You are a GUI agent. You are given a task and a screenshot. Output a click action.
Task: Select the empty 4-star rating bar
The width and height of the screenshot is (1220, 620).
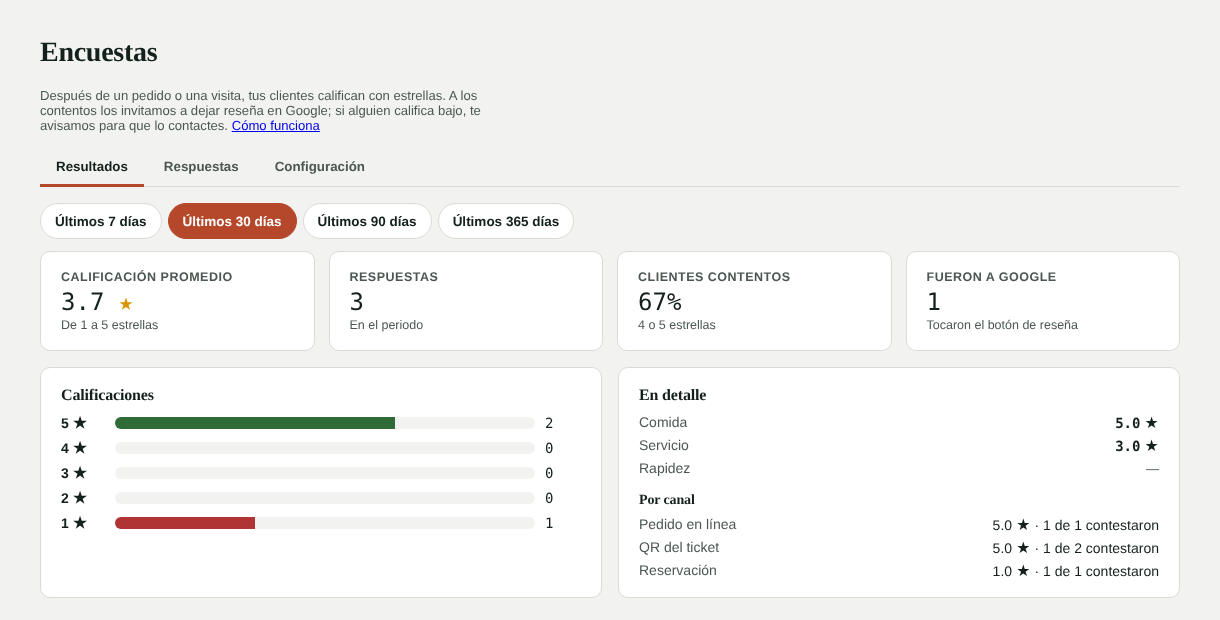click(x=325, y=448)
